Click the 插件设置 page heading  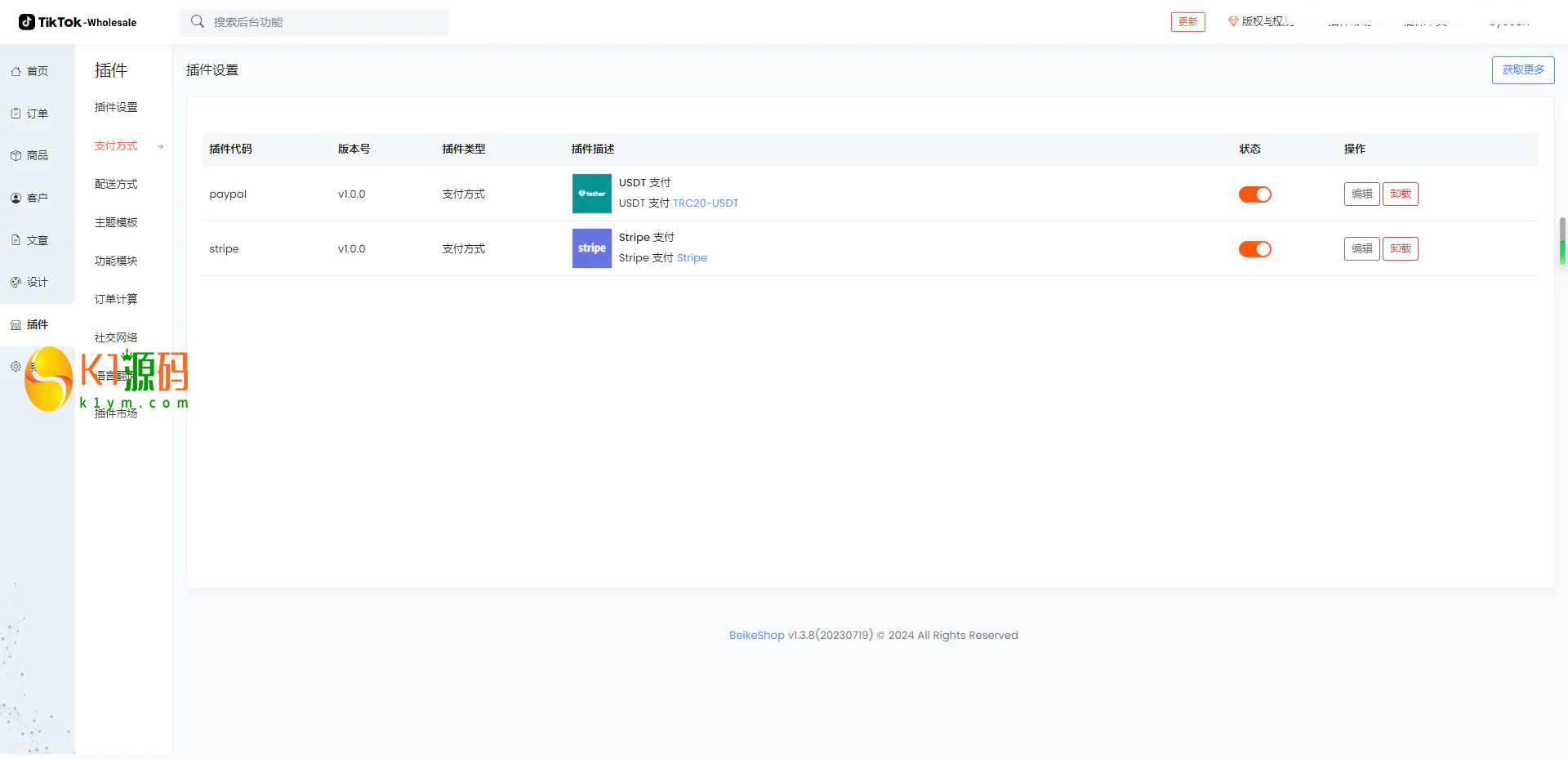(212, 70)
